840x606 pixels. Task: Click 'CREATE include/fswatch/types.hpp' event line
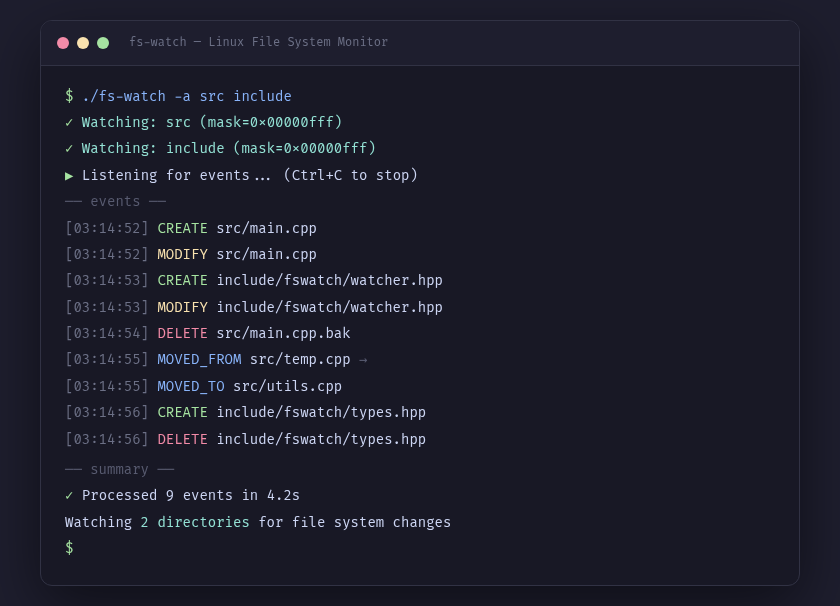pos(245,413)
